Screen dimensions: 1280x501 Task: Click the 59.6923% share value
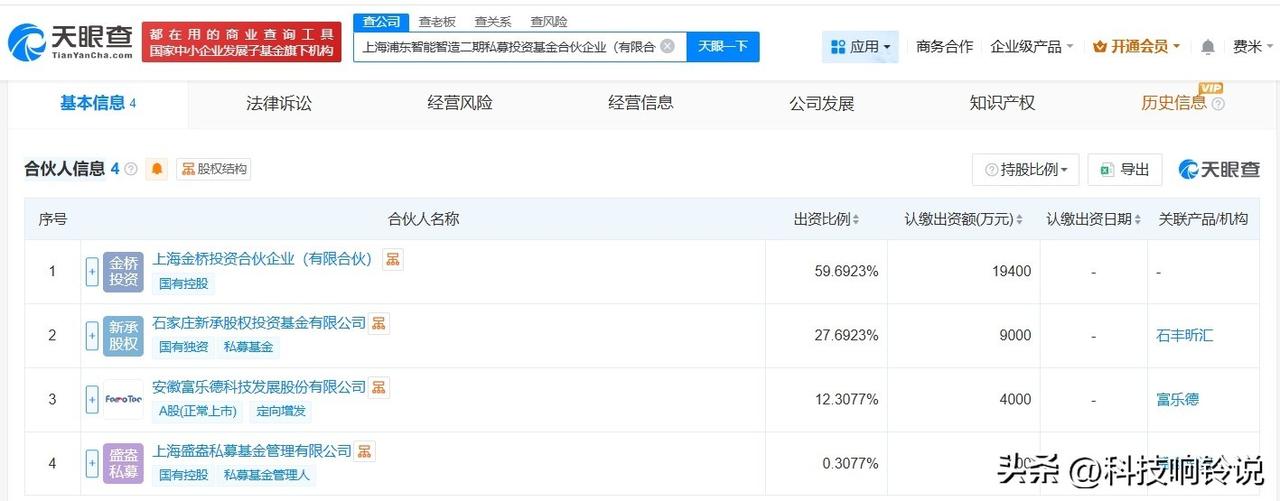(846, 271)
